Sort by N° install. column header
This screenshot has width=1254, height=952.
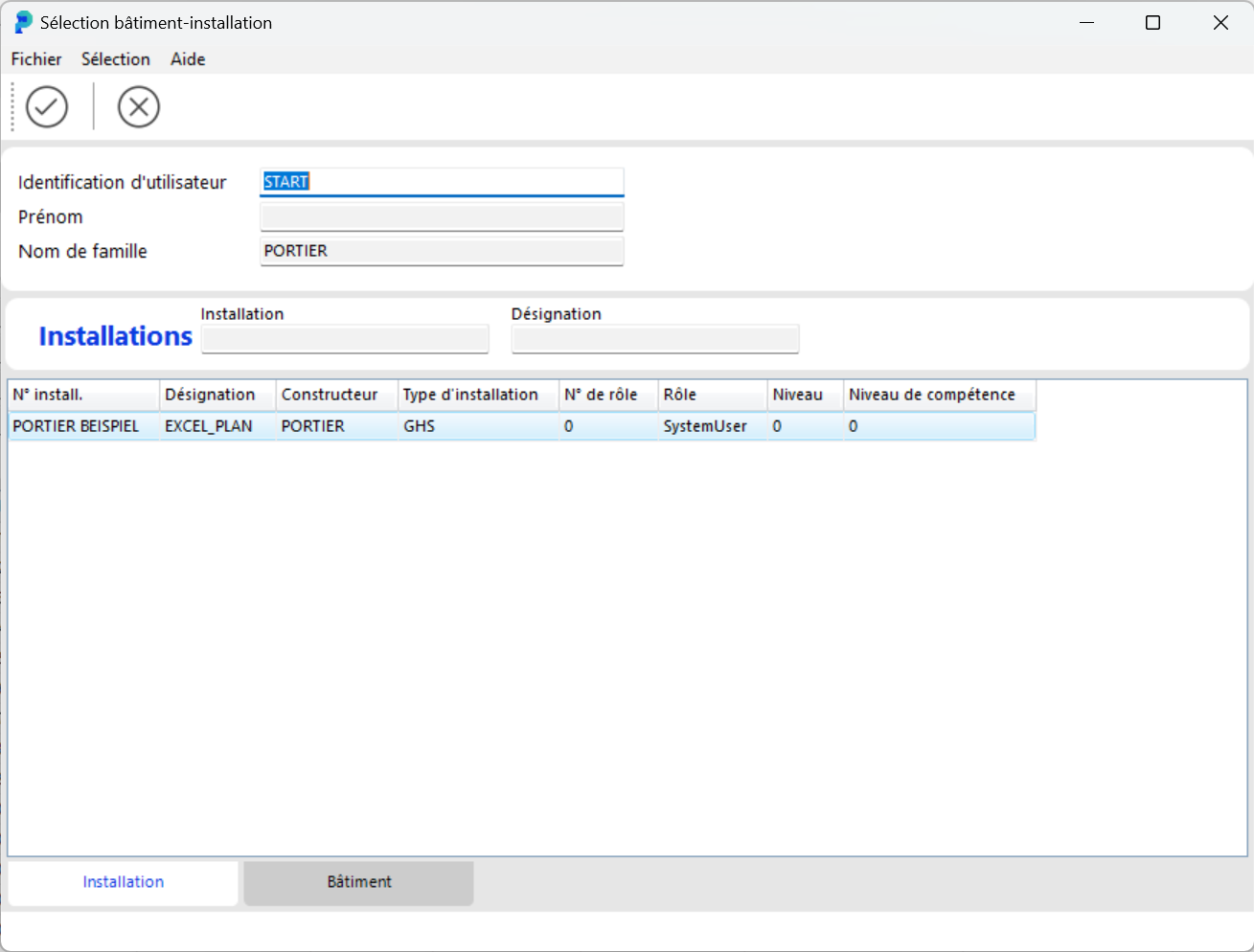pos(83,395)
